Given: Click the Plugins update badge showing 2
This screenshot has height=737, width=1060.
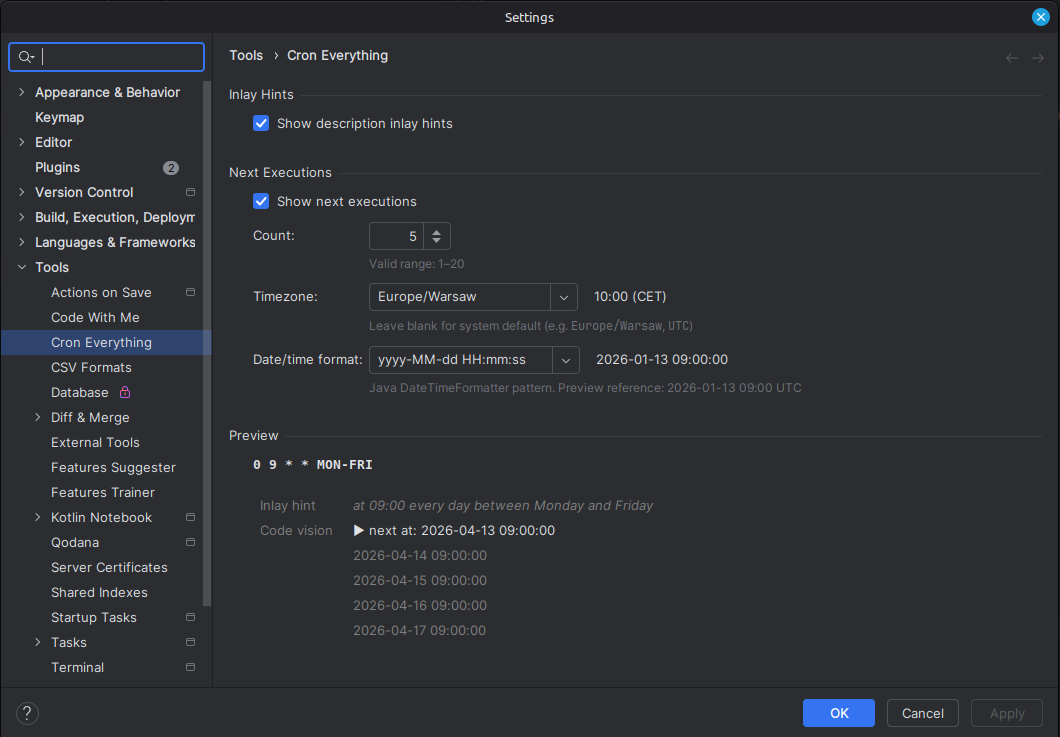Looking at the screenshot, I should click(x=171, y=168).
